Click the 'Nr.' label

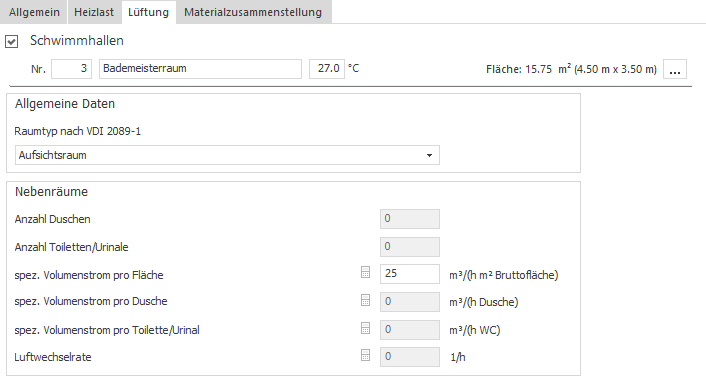coord(38,69)
